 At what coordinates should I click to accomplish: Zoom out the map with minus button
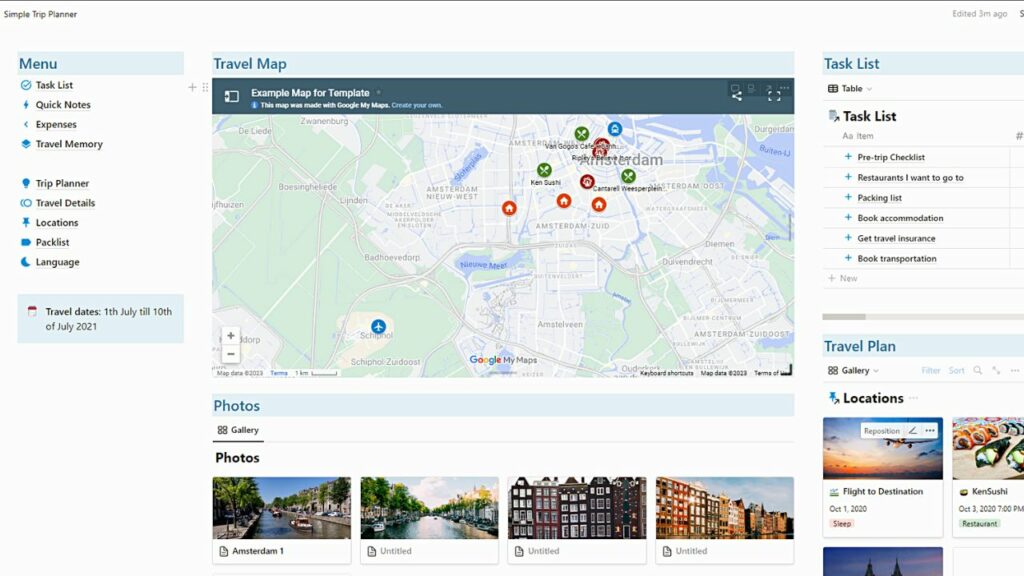click(231, 354)
